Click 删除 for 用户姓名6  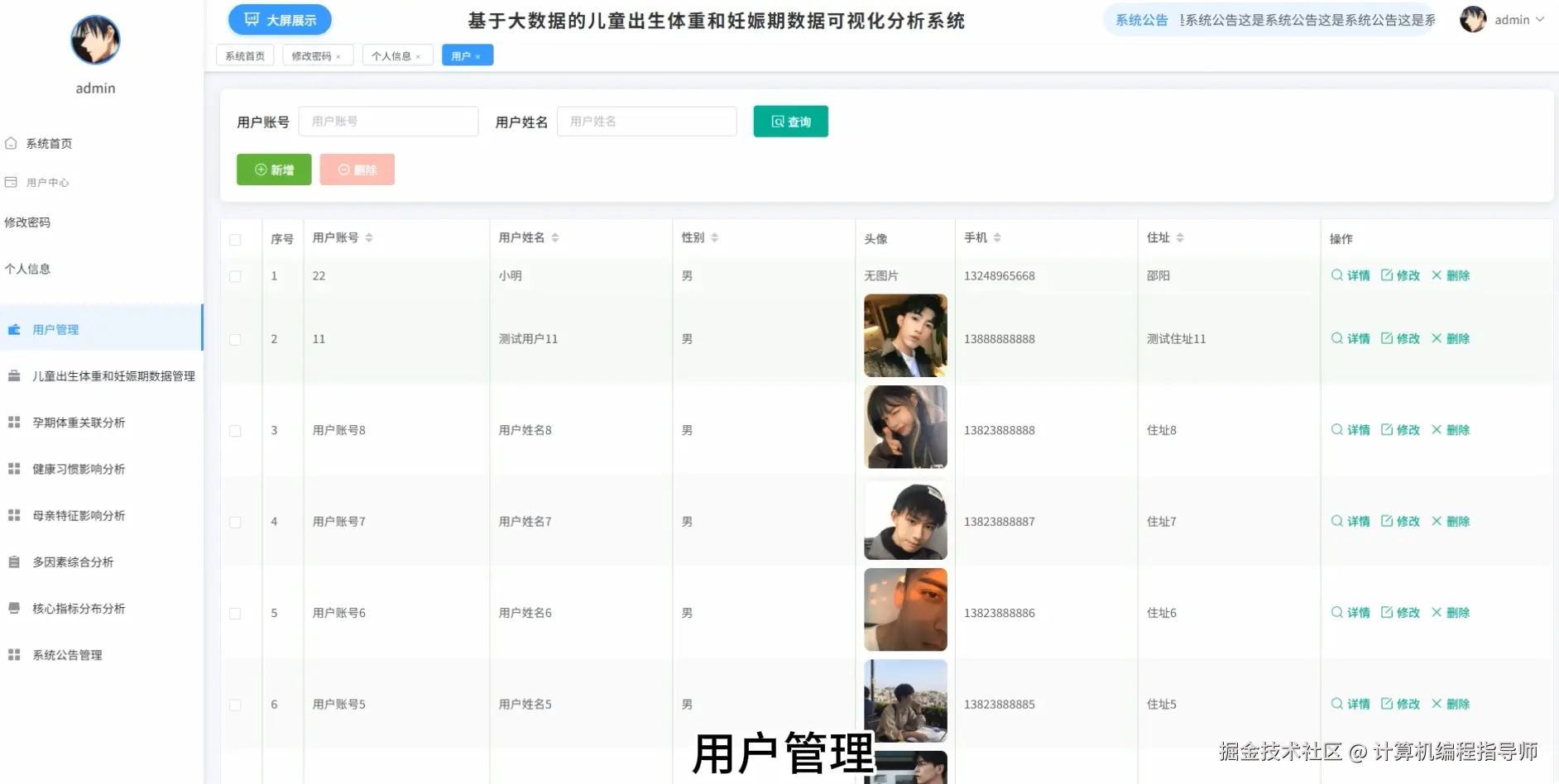1451,613
